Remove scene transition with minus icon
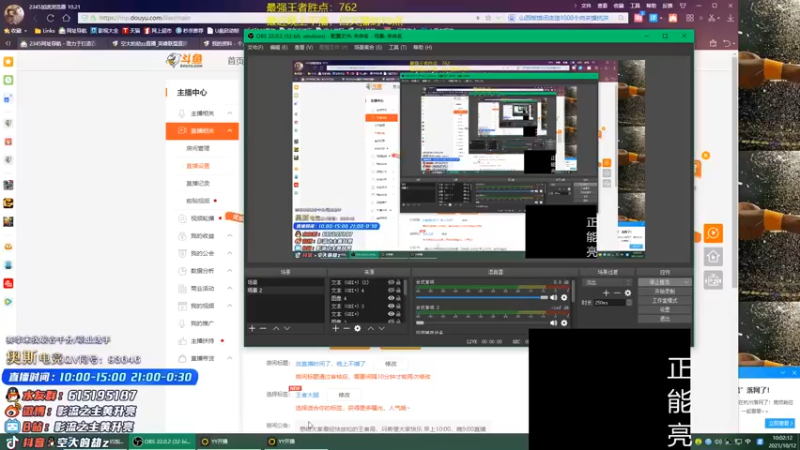 pyautogui.click(x=617, y=293)
